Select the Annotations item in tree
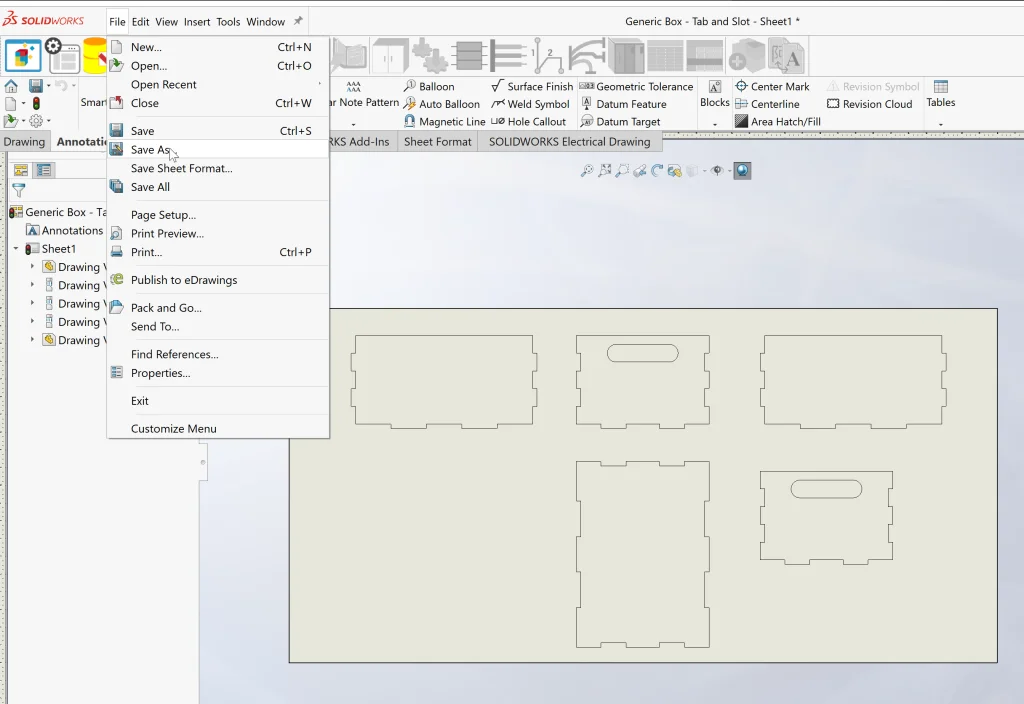 pyautogui.click(x=72, y=231)
